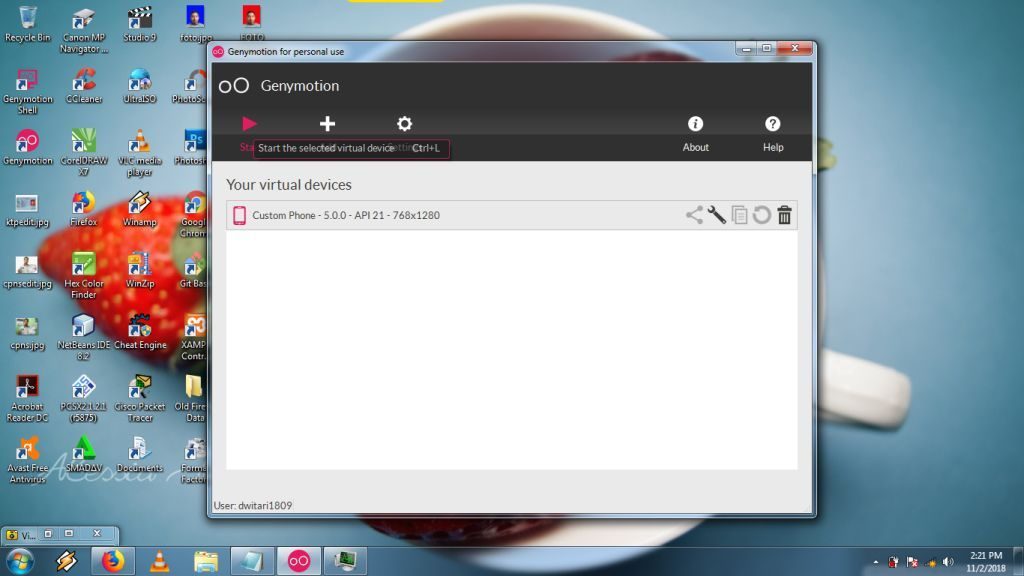Image resolution: width=1024 pixels, height=576 pixels.
Task: Select foto.jpg desktop file
Action: [x=195, y=24]
